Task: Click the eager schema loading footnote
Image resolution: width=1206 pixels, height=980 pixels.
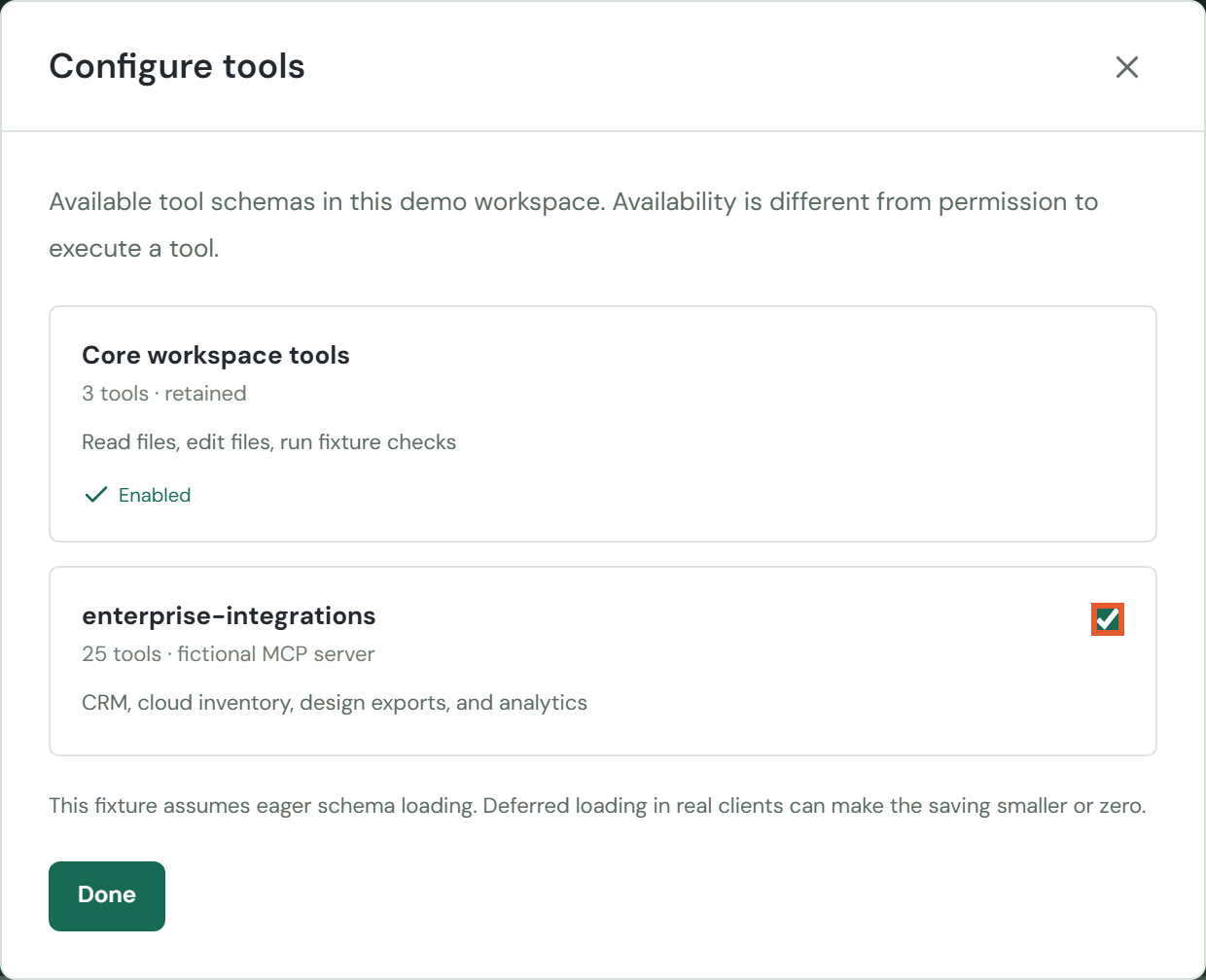Action: tap(597, 806)
